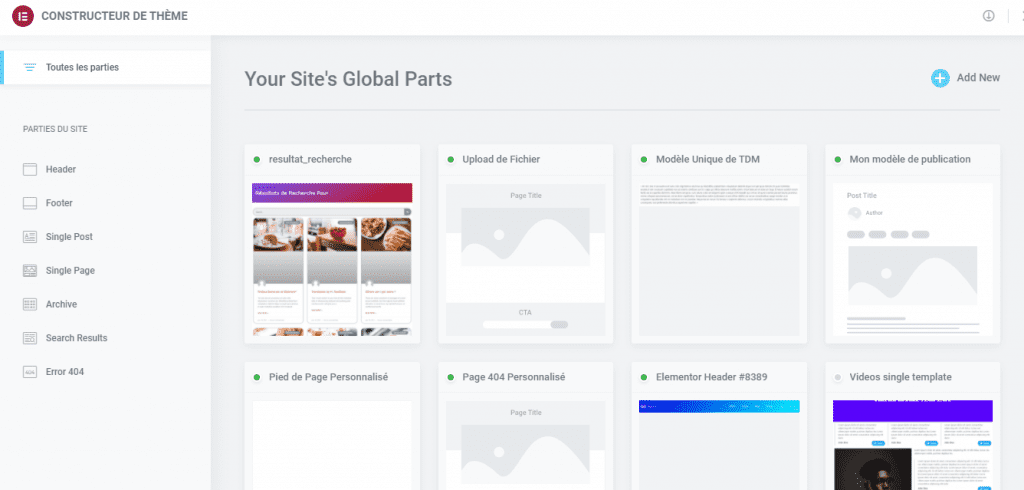1024x490 pixels.
Task: Click the grey dot beside Videos single template
Action: 838,378
